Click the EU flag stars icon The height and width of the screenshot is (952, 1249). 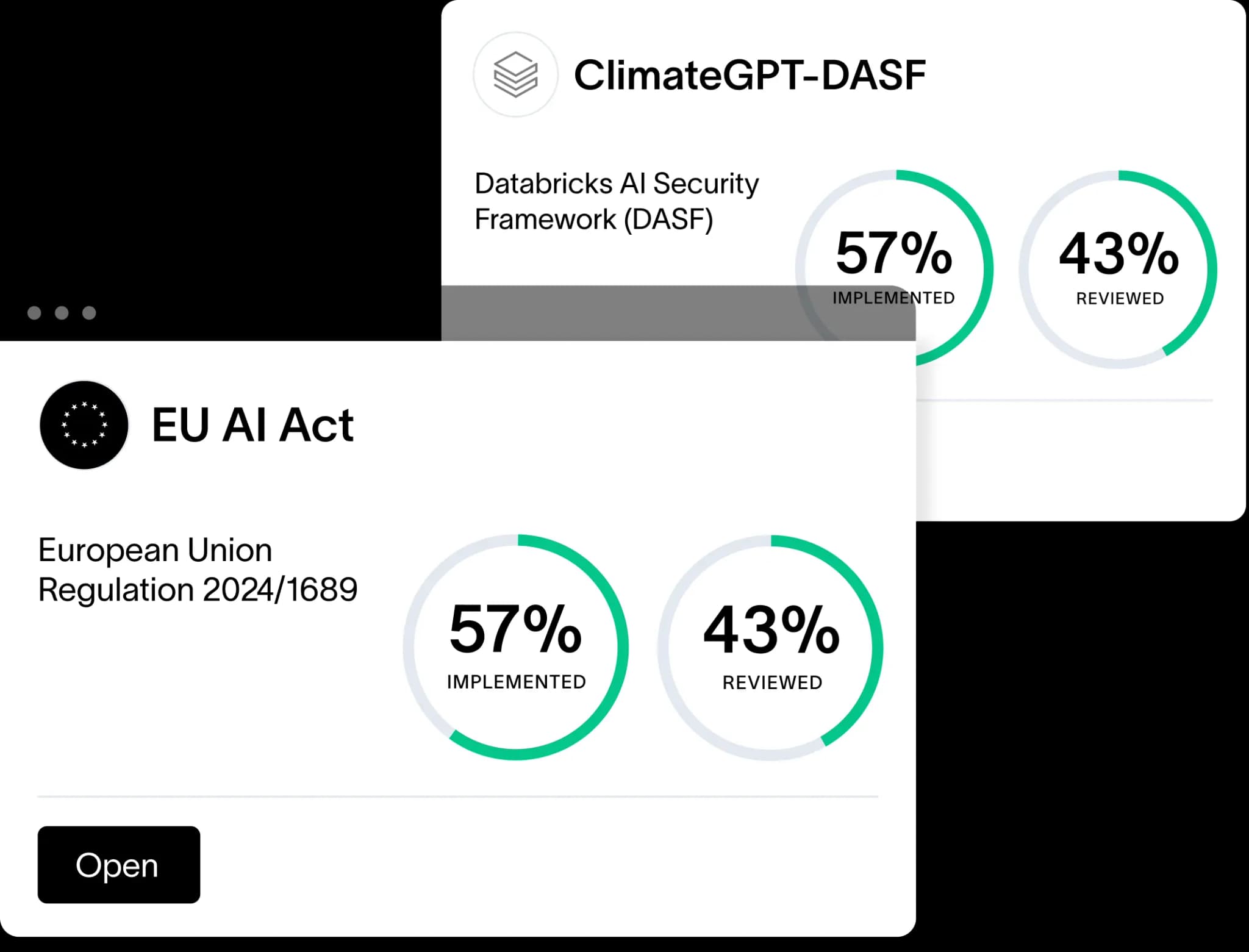pos(84,425)
